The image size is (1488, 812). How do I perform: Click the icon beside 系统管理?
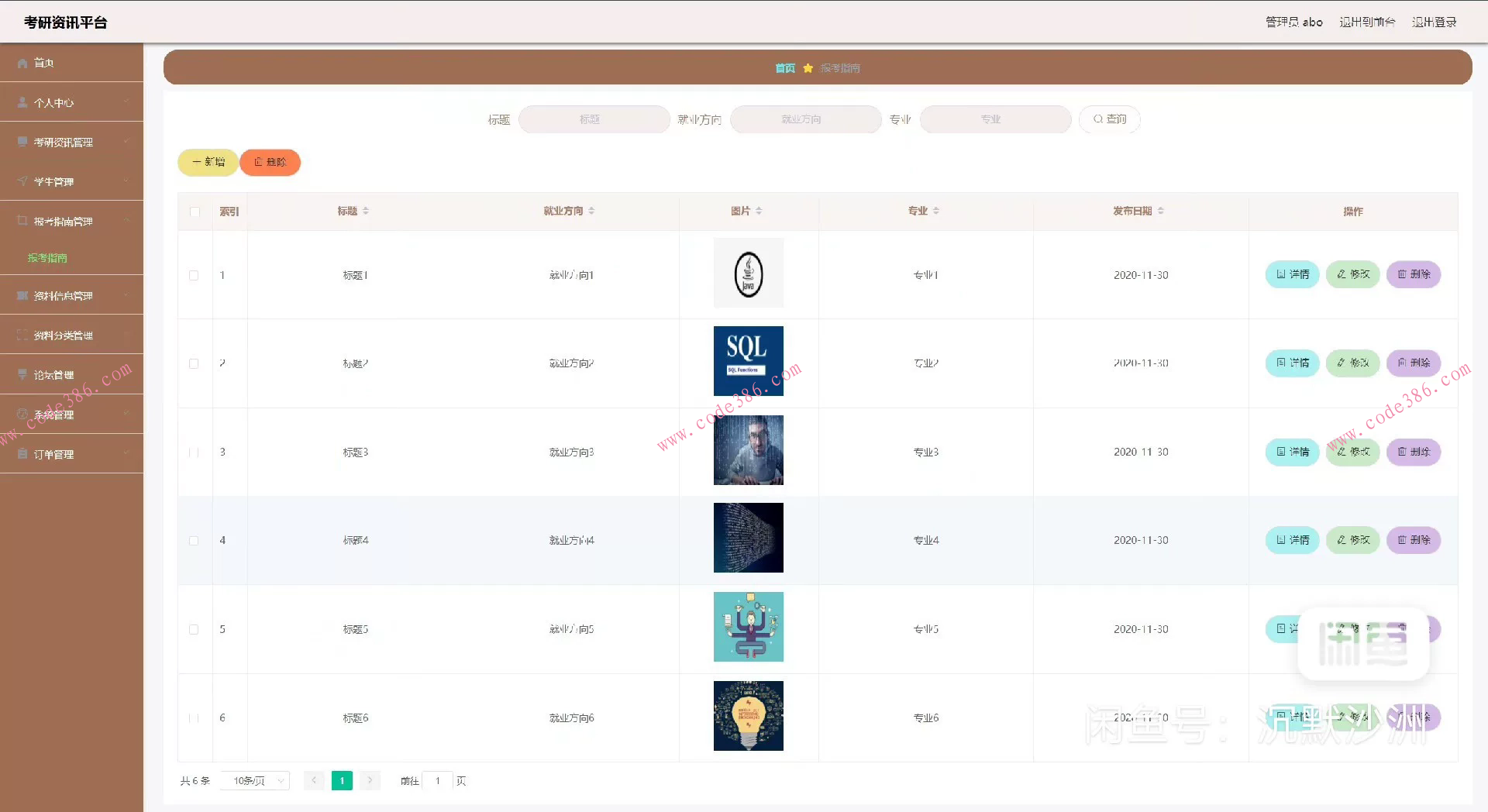pyautogui.click(x=22, y=415)
